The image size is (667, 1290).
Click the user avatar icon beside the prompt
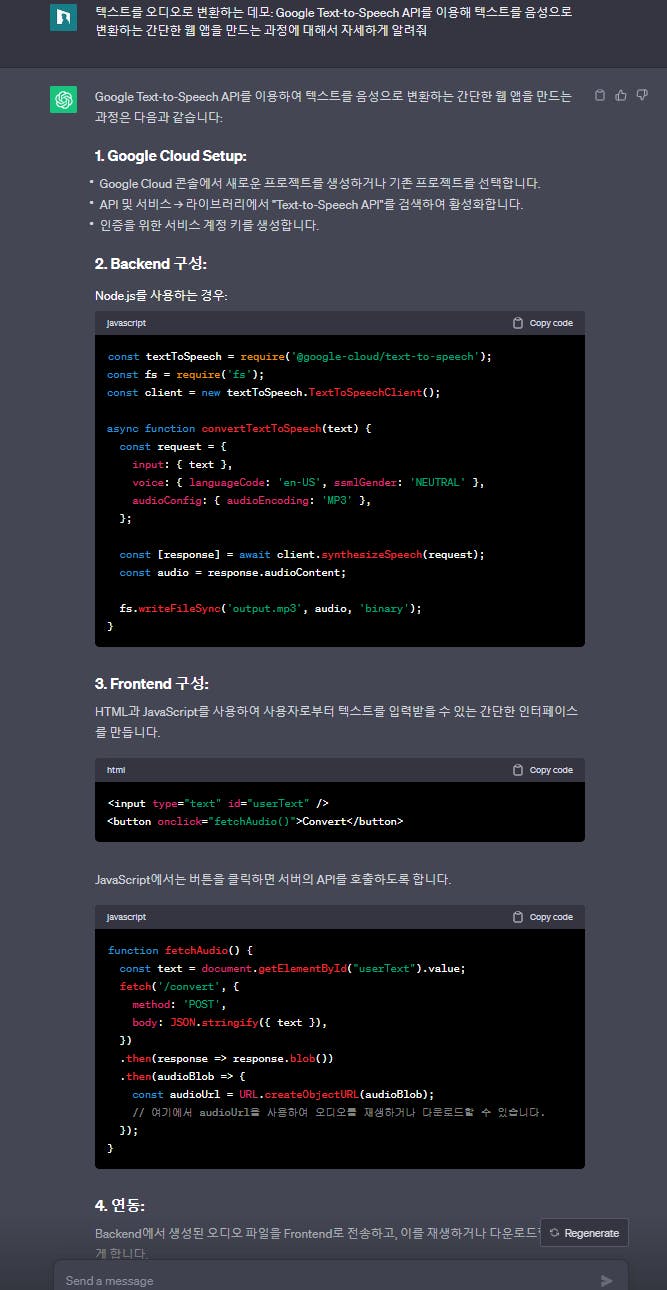pyautogui.click(x=63, y=18)
